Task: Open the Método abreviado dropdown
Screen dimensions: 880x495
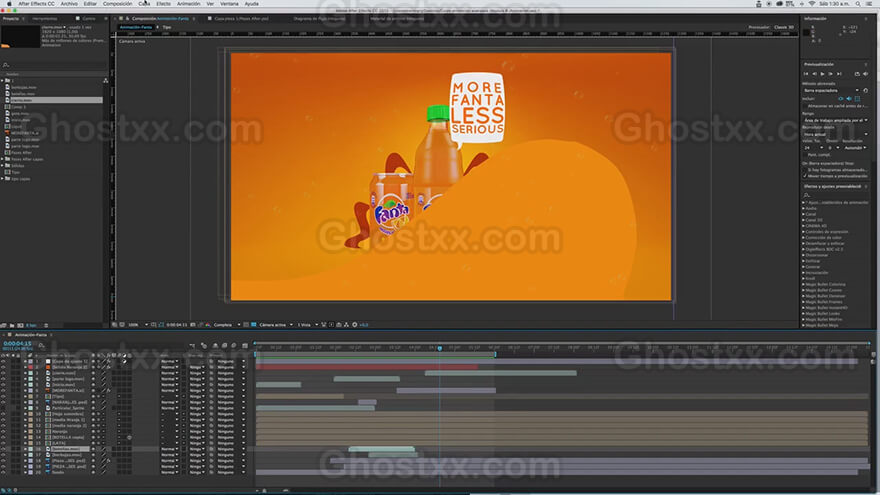Action: tap(832, 90)
